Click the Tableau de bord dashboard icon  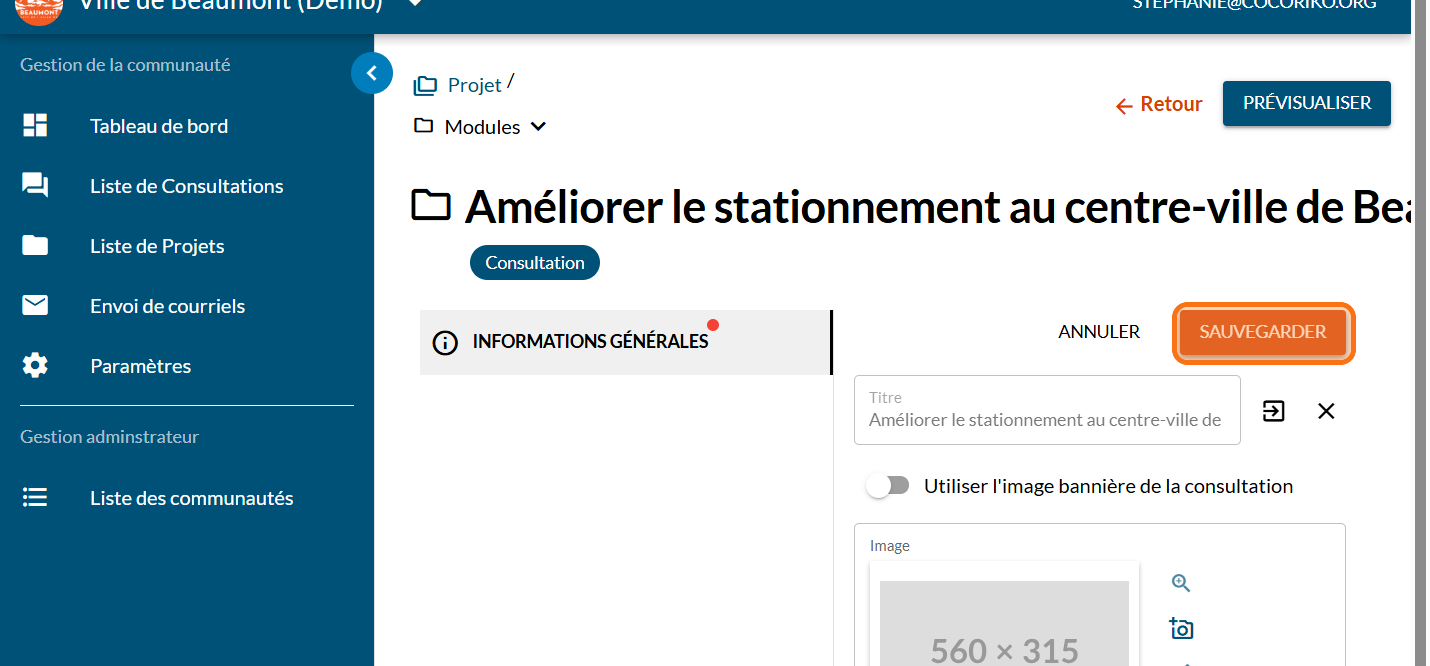pos(35,126)
